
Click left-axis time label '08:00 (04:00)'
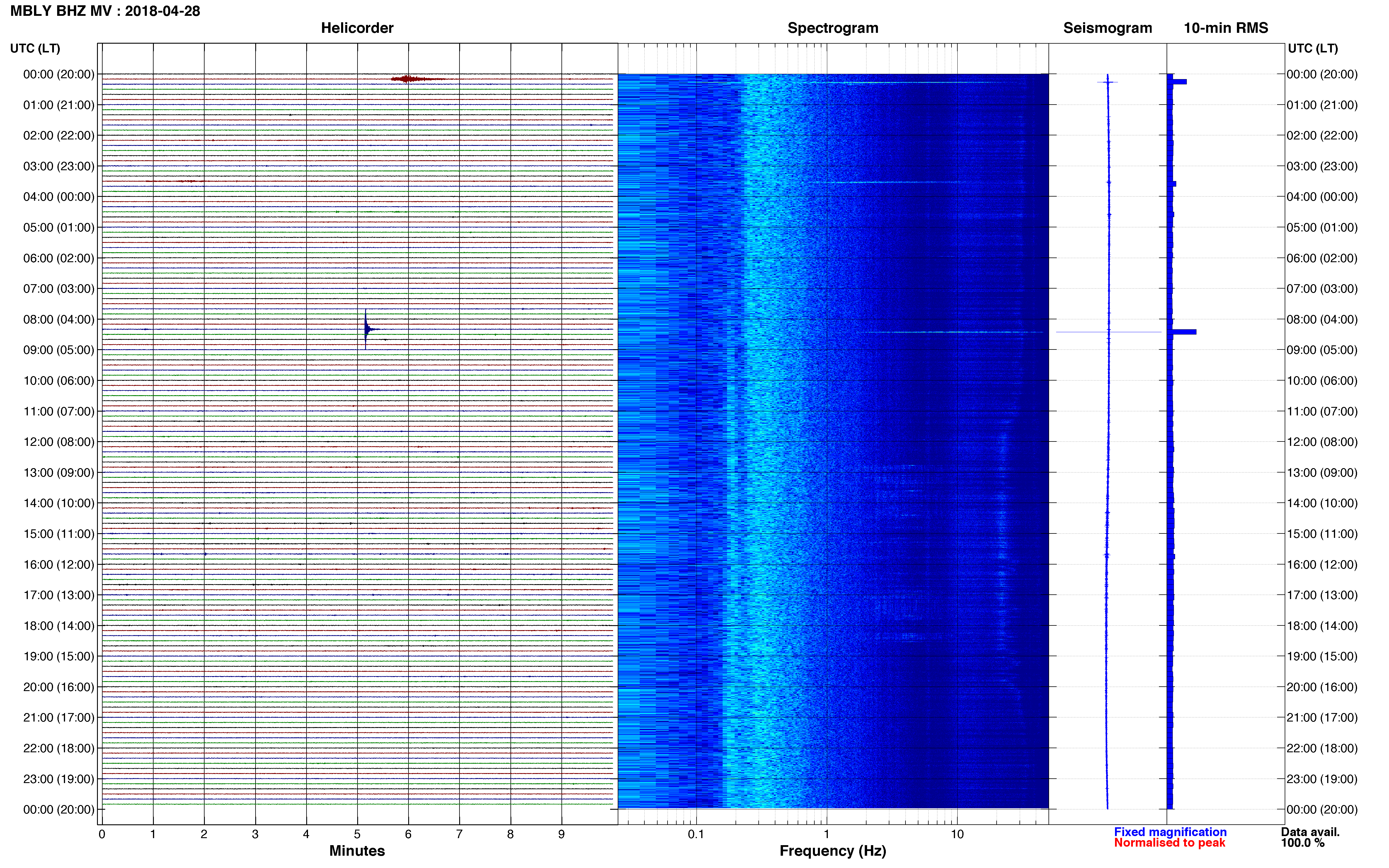tap(59, 319)
